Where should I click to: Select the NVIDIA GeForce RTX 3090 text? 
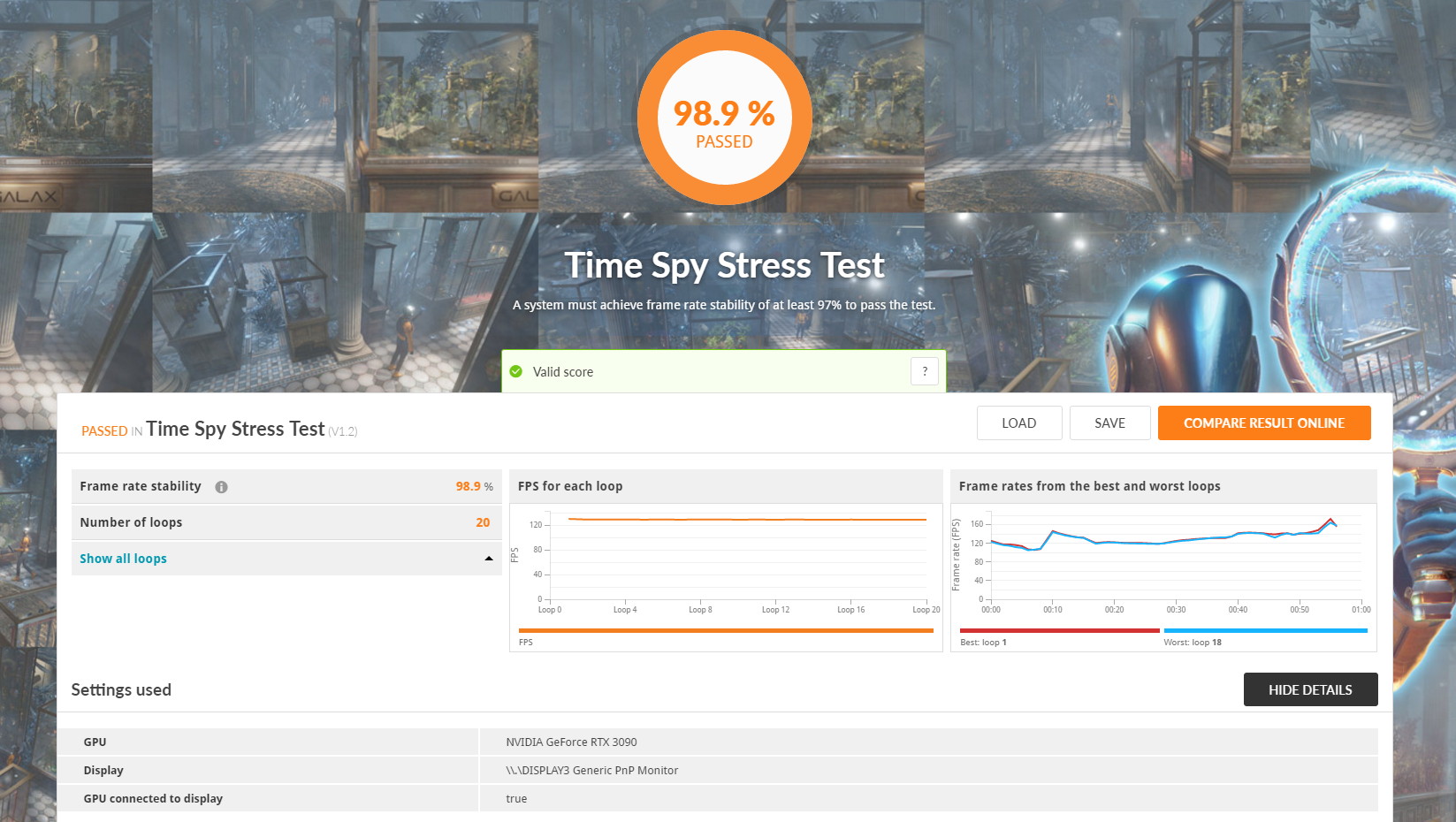tap(571, 742)
